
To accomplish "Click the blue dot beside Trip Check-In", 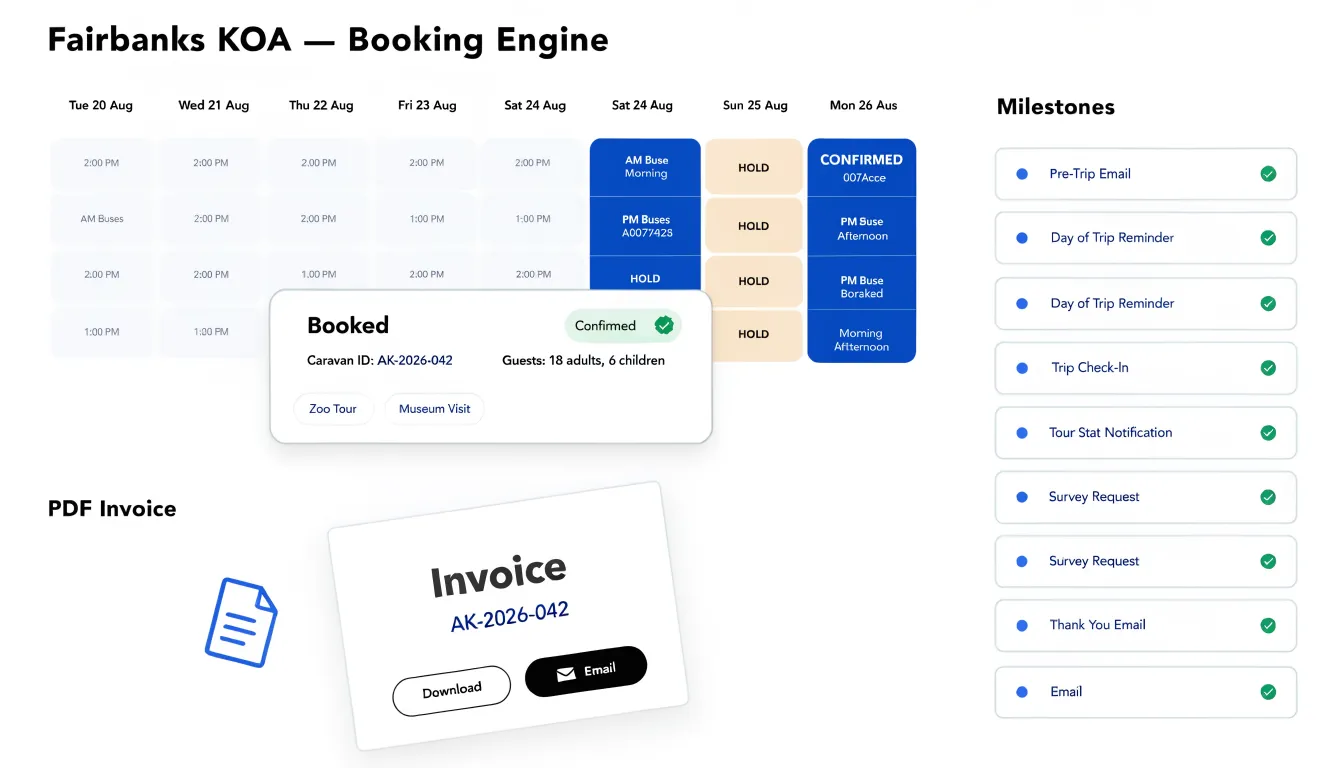I will [1022, 368].
